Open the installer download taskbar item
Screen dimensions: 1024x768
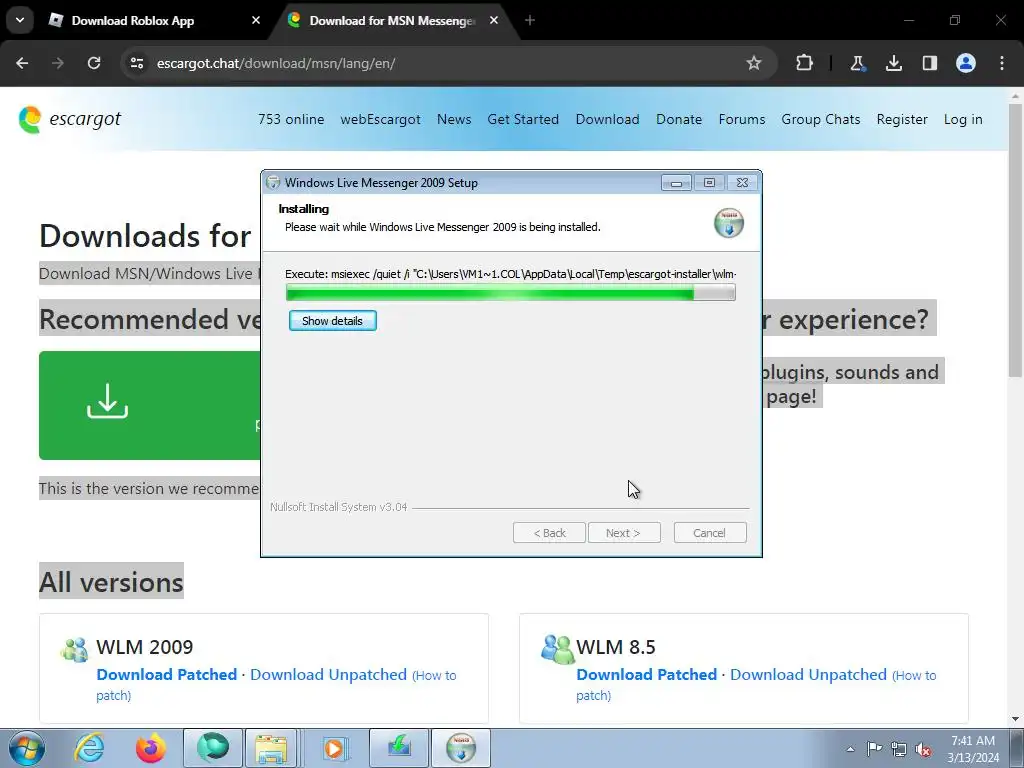399,748
